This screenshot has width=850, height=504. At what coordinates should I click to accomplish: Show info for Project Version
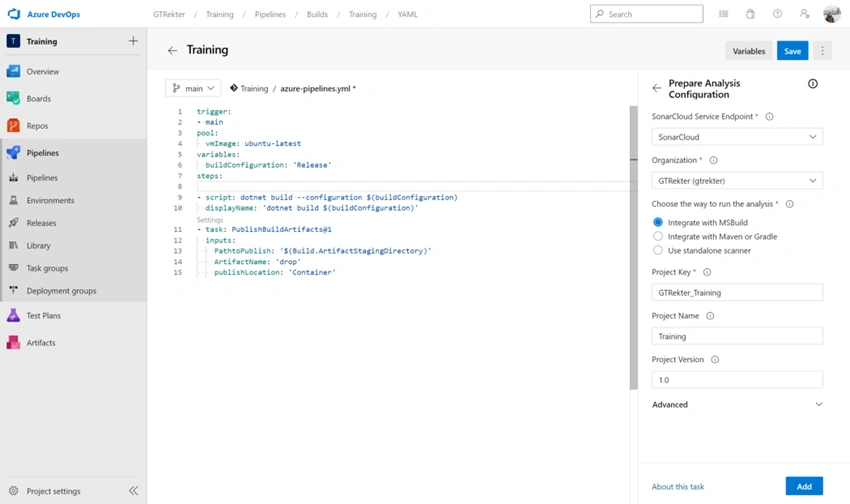715,360
